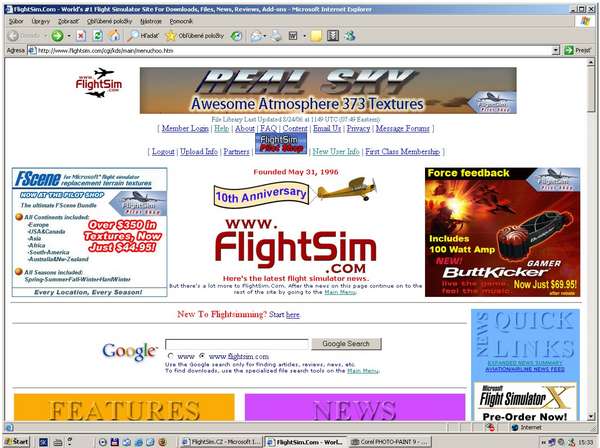Click the FScene terrain textures ad
The height and width of the screenshot is (448, 600).
90,232
